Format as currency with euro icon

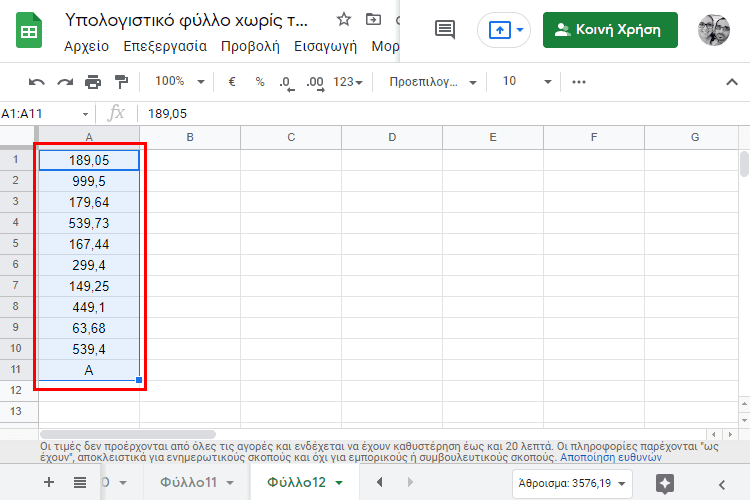[232, 82]
